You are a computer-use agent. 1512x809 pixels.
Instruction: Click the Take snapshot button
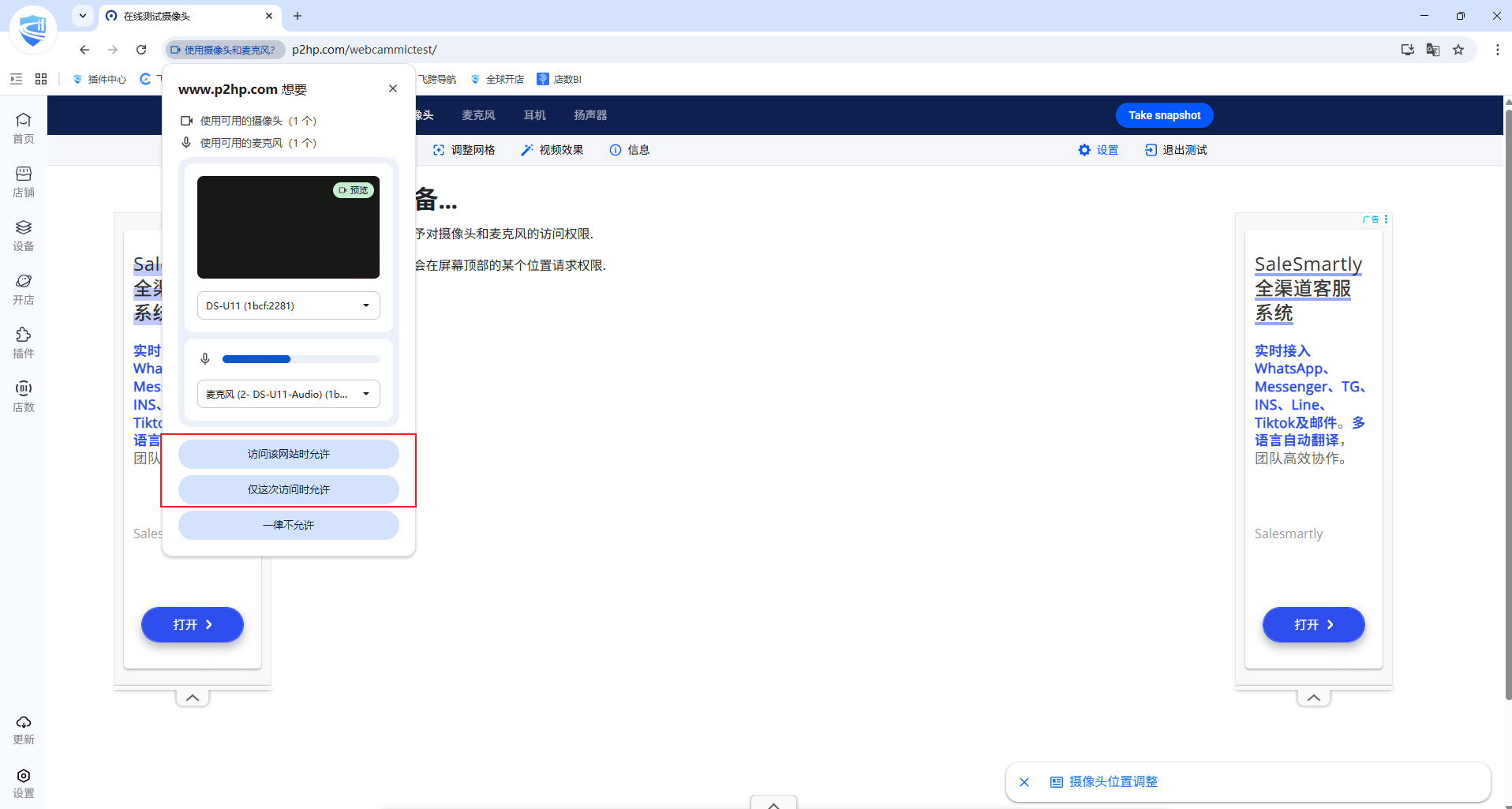pos(1165,115)
